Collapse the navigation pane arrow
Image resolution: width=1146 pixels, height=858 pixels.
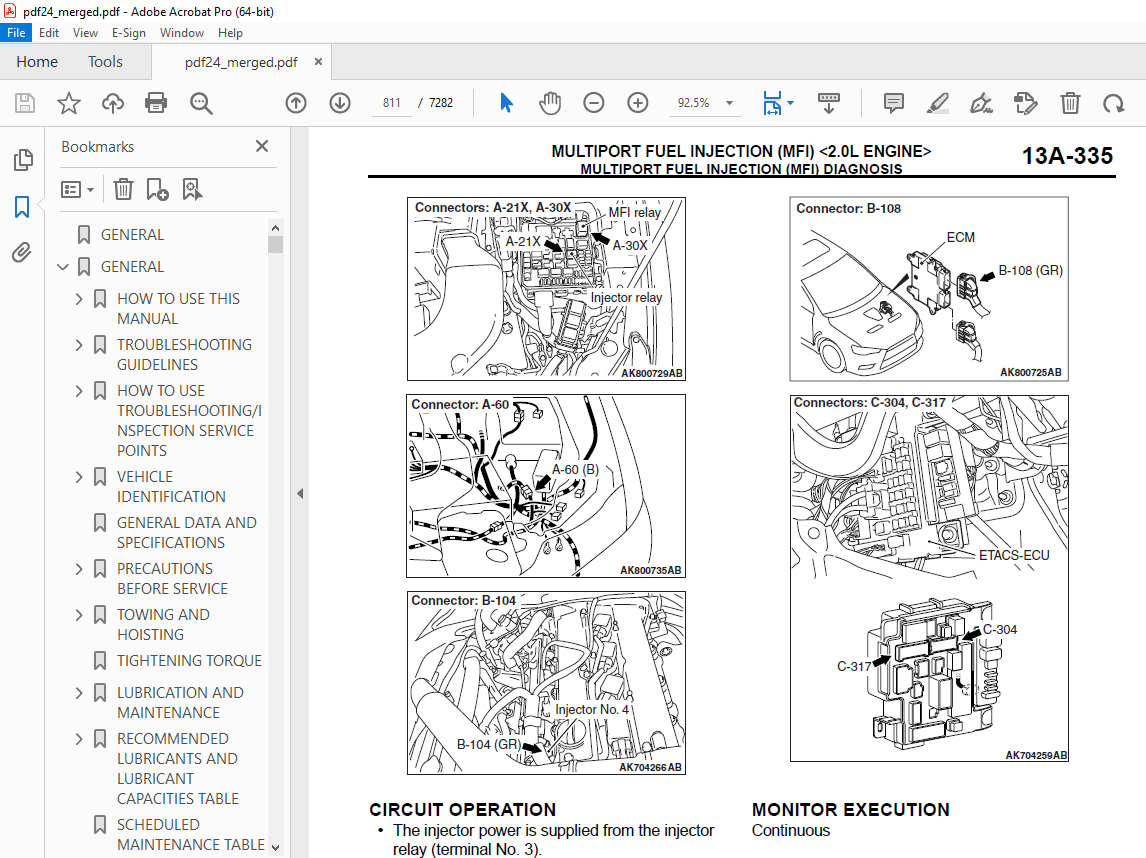300,494
